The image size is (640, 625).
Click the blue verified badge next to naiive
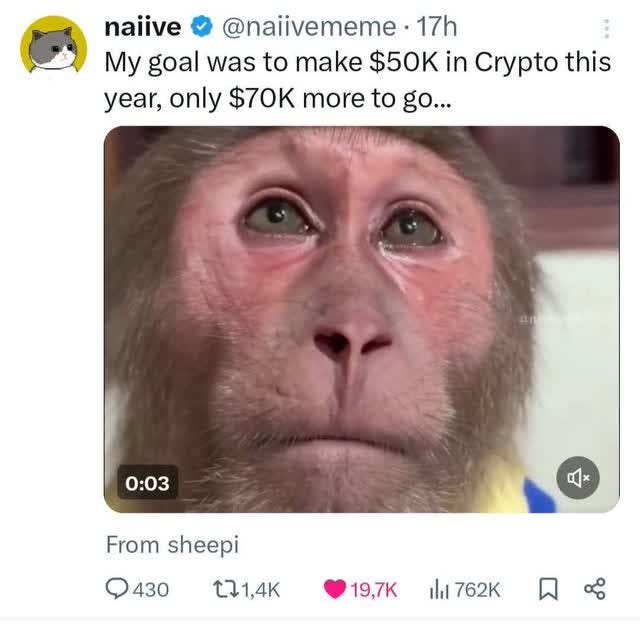tap(202, 27)
